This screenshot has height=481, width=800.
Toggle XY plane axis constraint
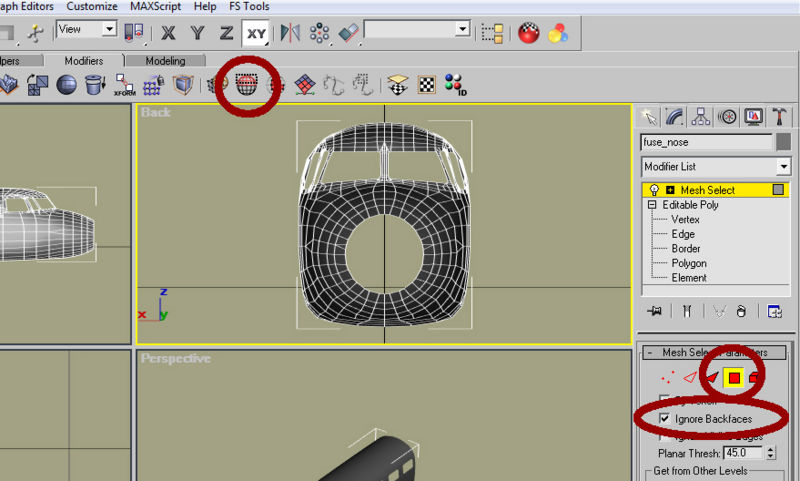(256, 34)
